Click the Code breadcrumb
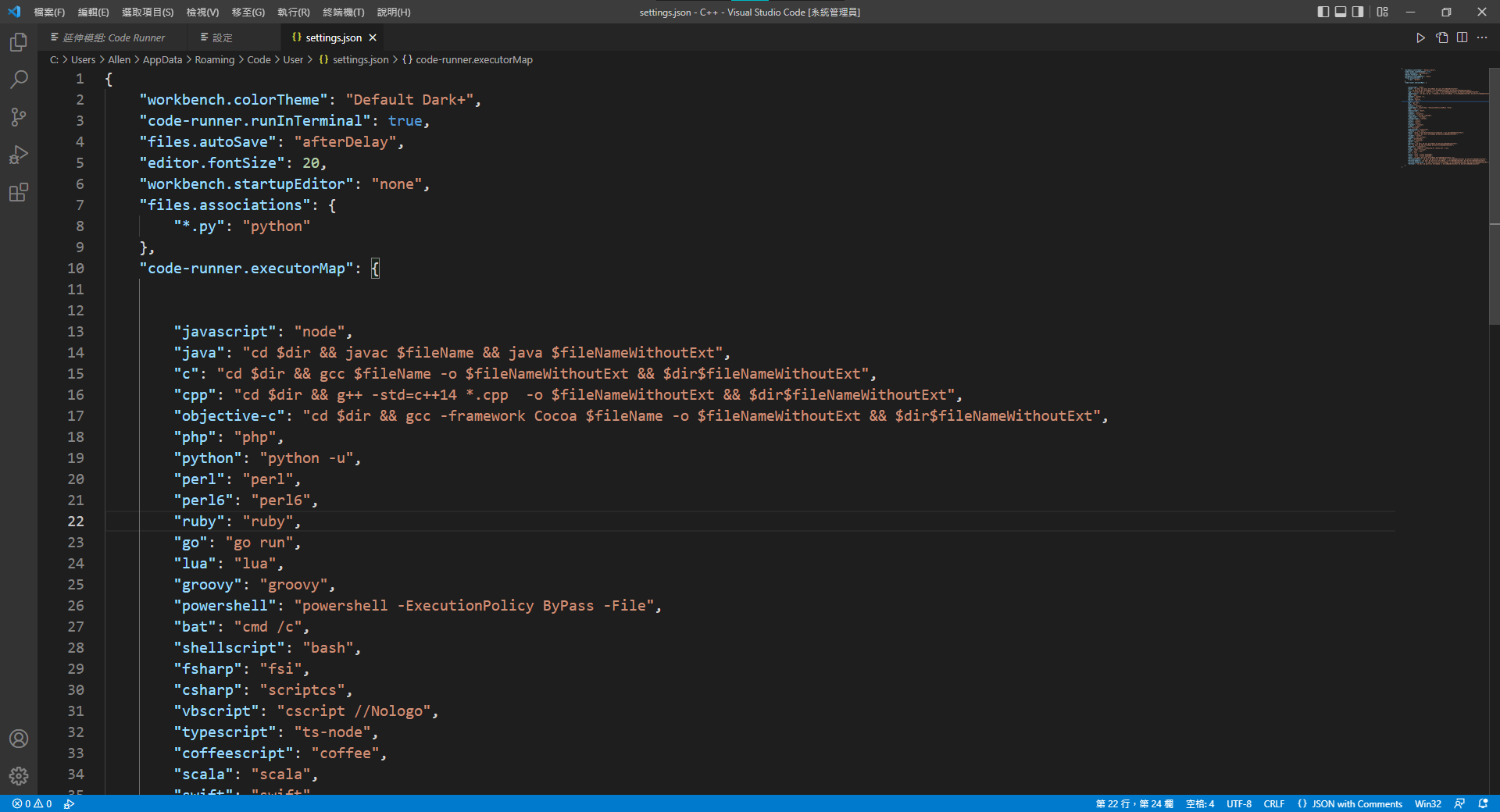 259,59
